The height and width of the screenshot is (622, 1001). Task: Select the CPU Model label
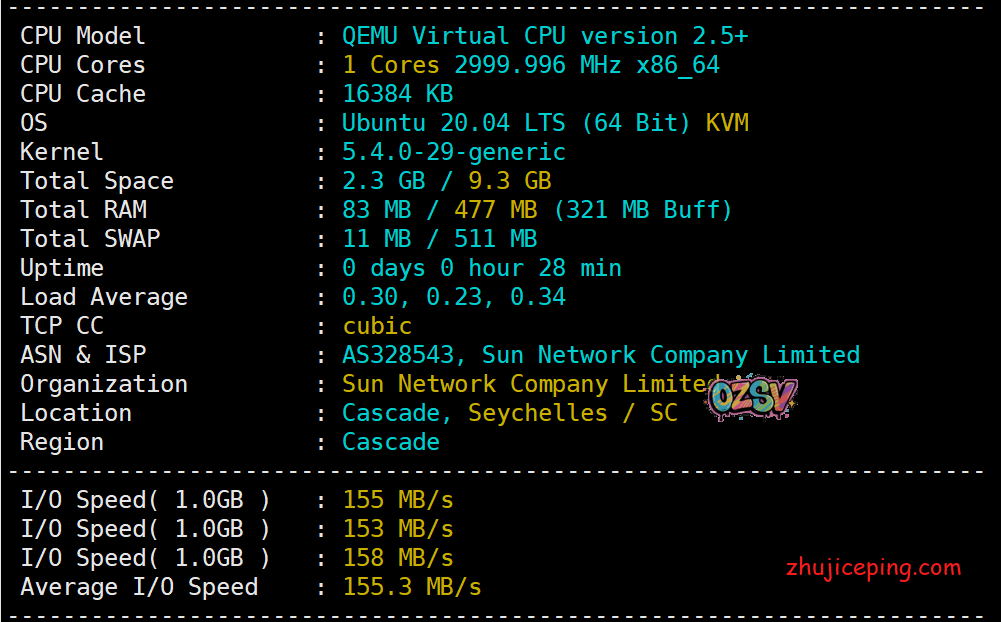tap(82, 35)
